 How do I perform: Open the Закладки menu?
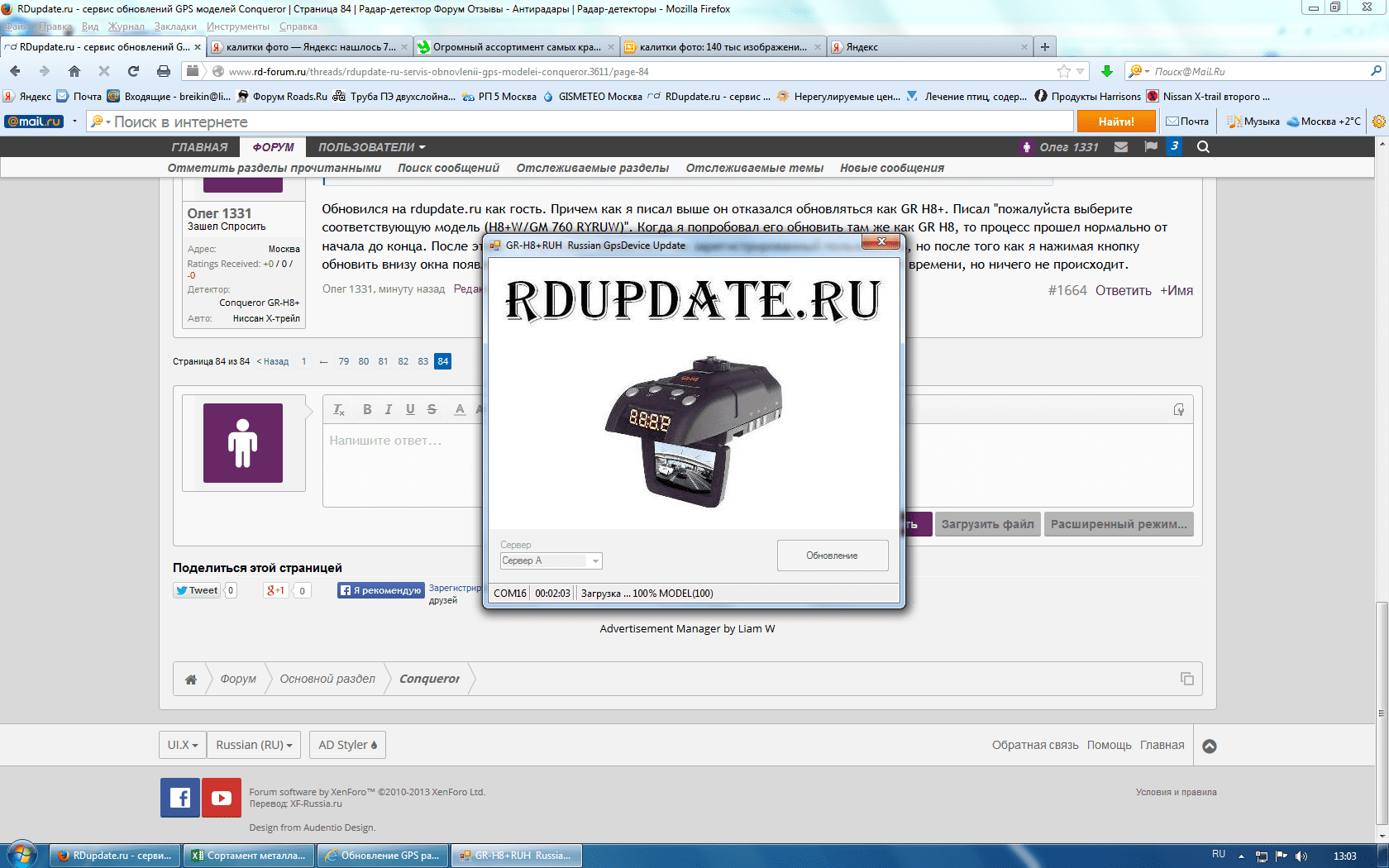click(x=175, y=26)
